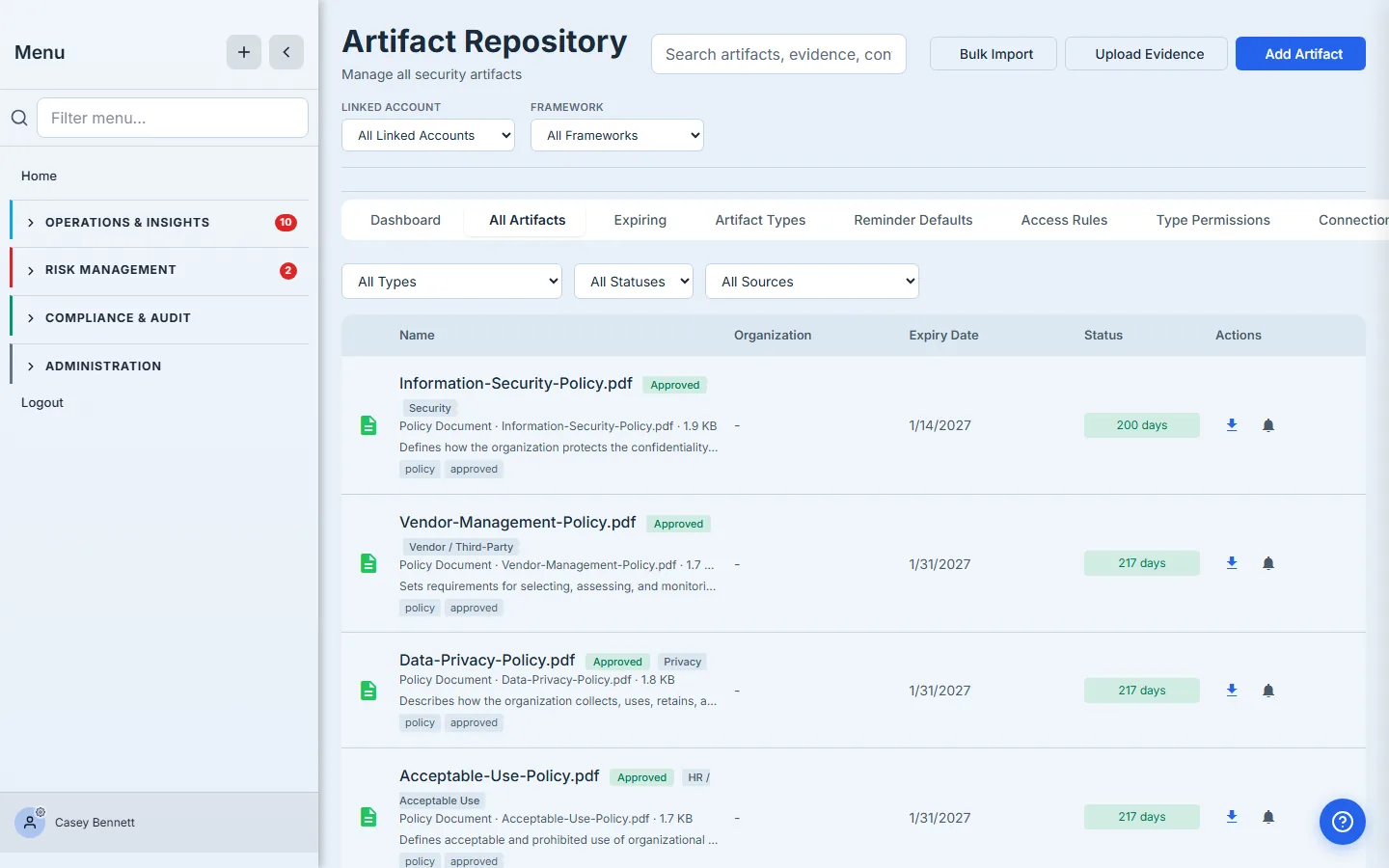
Task: Open the All Statuses filter dropdown
Action: (x=634, y=282)
